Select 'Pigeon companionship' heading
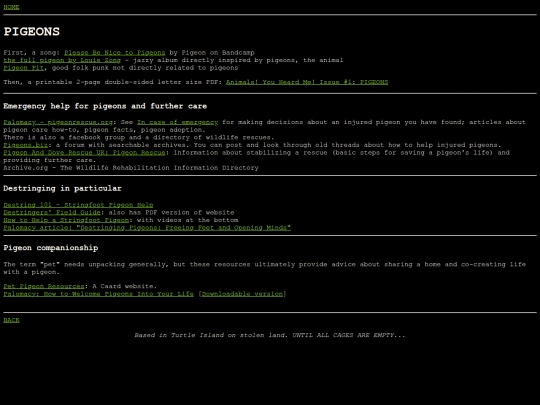The image size is (540, 405). (51, 248)
